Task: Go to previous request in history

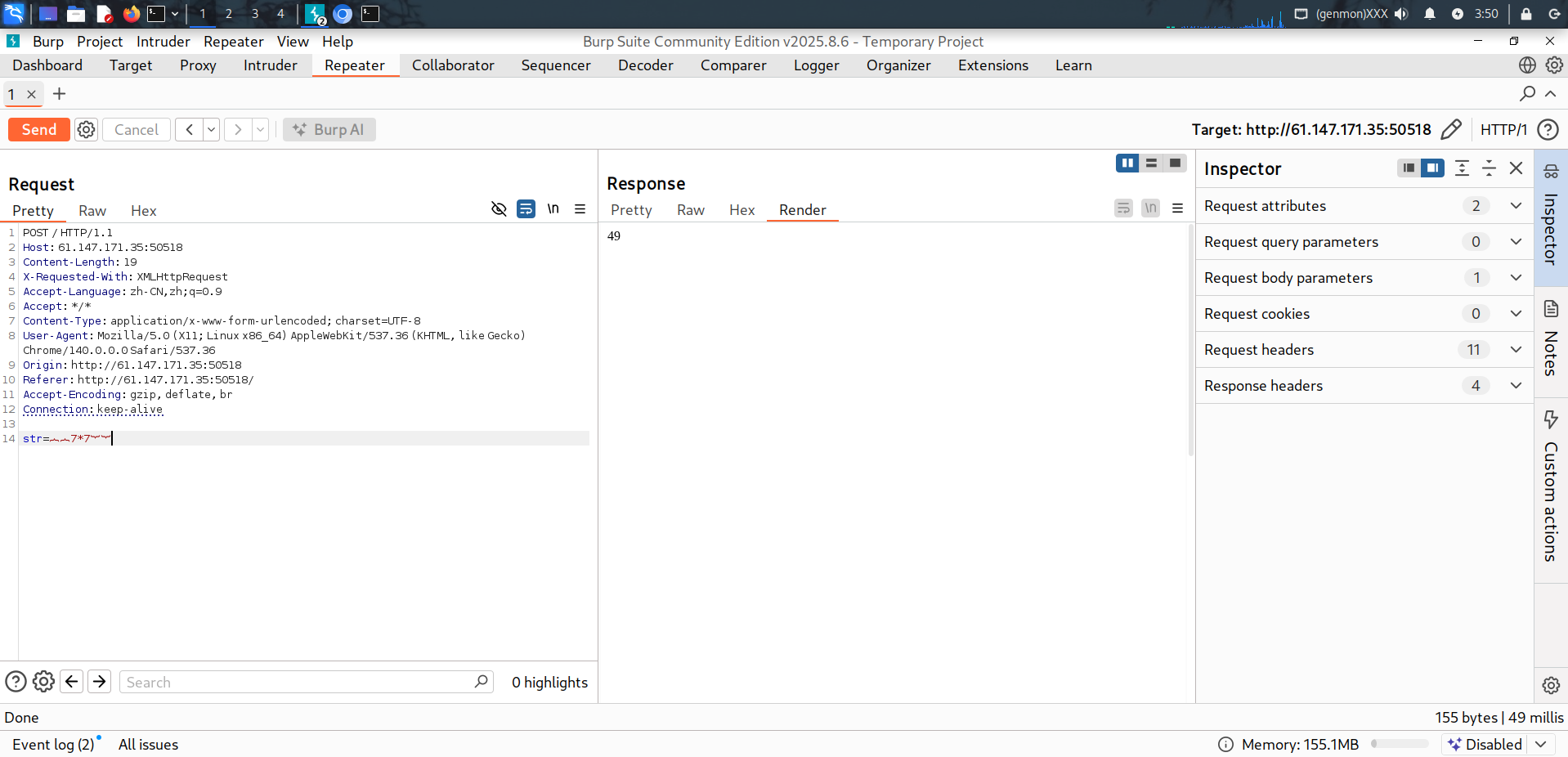Action: [189, 129]
